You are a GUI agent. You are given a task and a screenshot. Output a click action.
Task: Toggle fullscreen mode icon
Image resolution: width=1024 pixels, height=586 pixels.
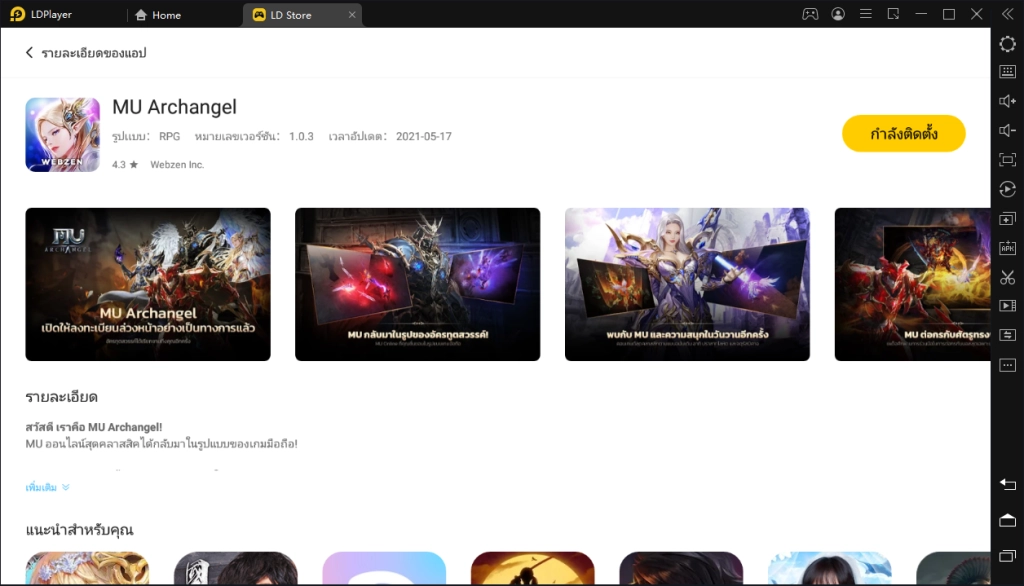pyautogui.click(x=1008, y=158)
